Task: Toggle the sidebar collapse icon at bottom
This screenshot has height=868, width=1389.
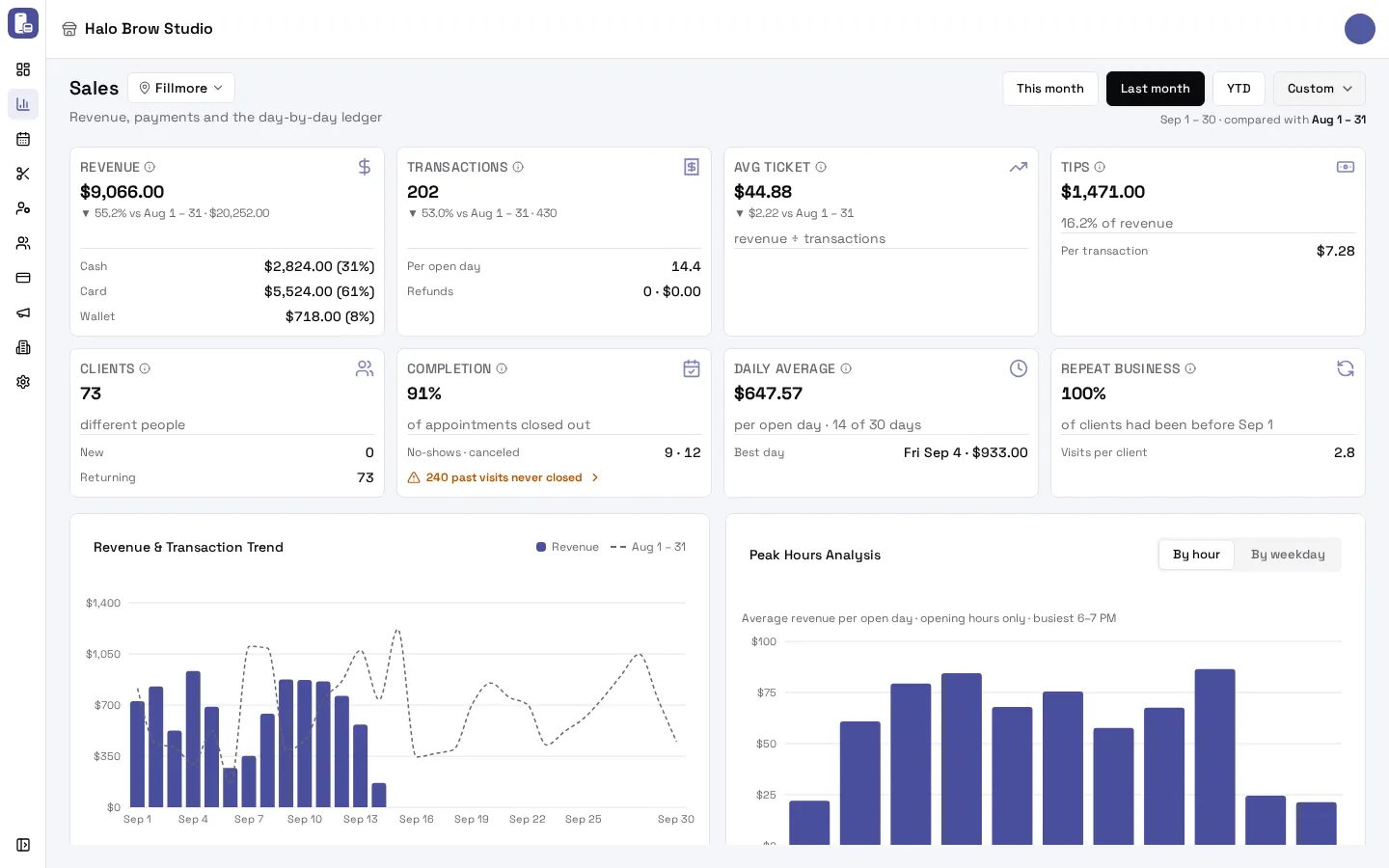Action: [23, 845]
